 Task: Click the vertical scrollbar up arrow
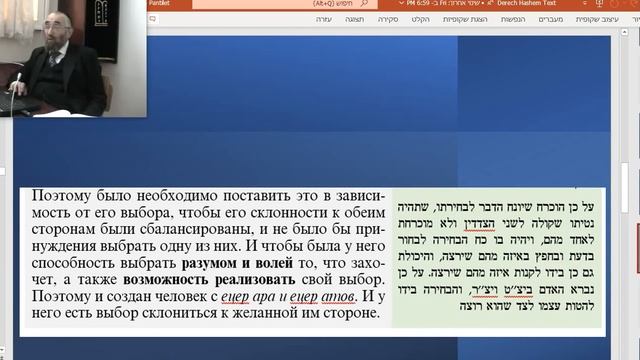624,32
